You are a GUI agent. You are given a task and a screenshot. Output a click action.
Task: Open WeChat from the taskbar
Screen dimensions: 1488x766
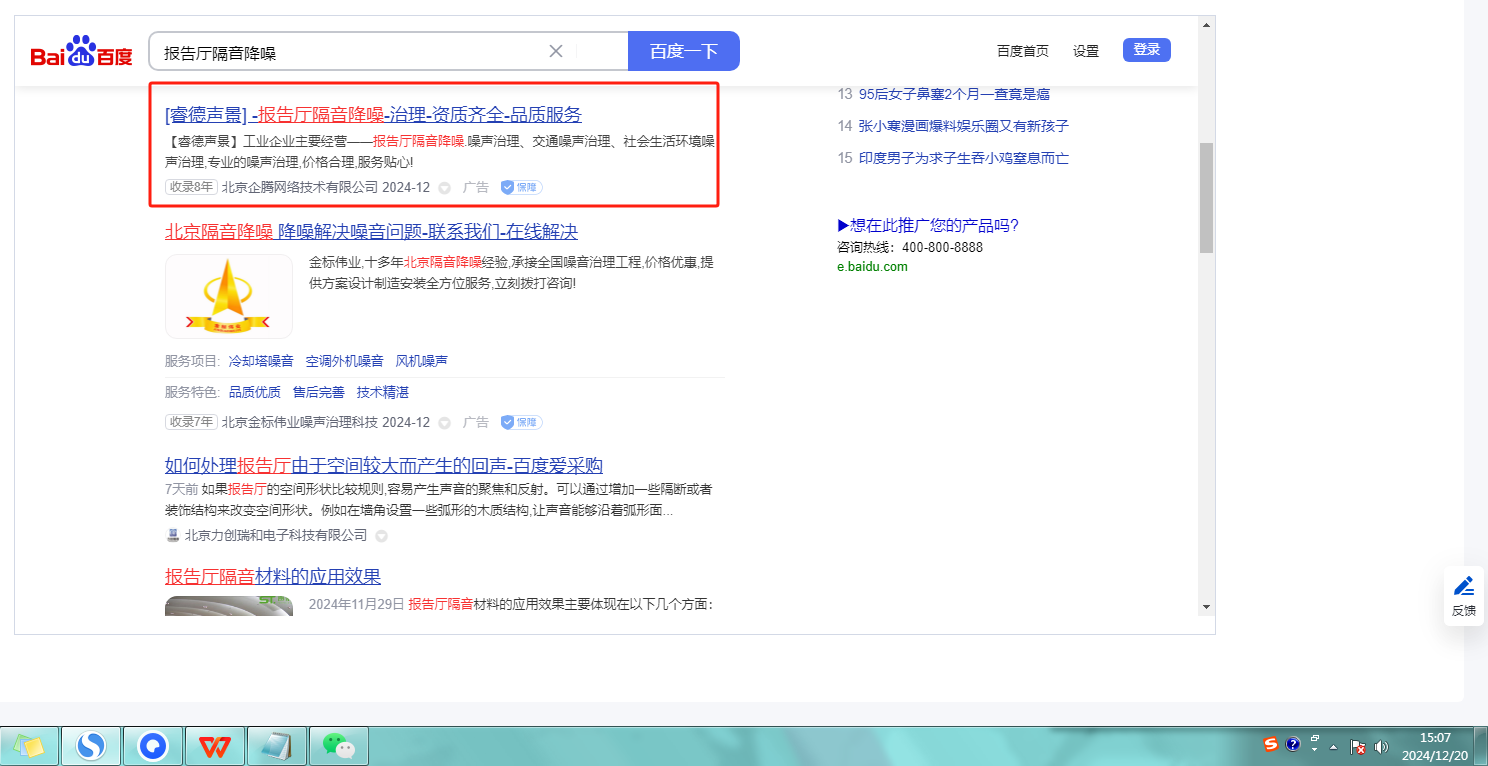339,746
